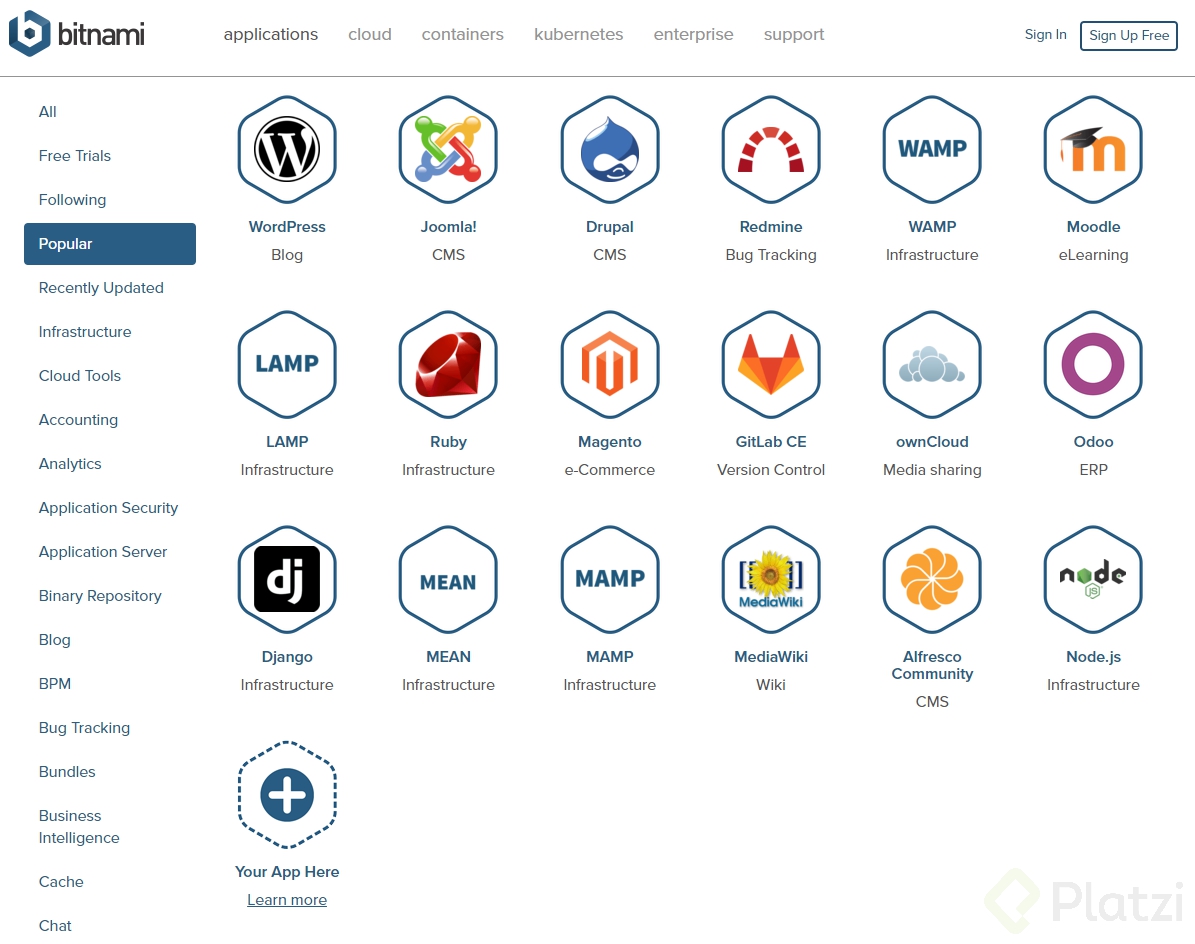The image size is (1195, 944).
Task: Click the Odoo purple ring icon
Action: (1093, 364)
